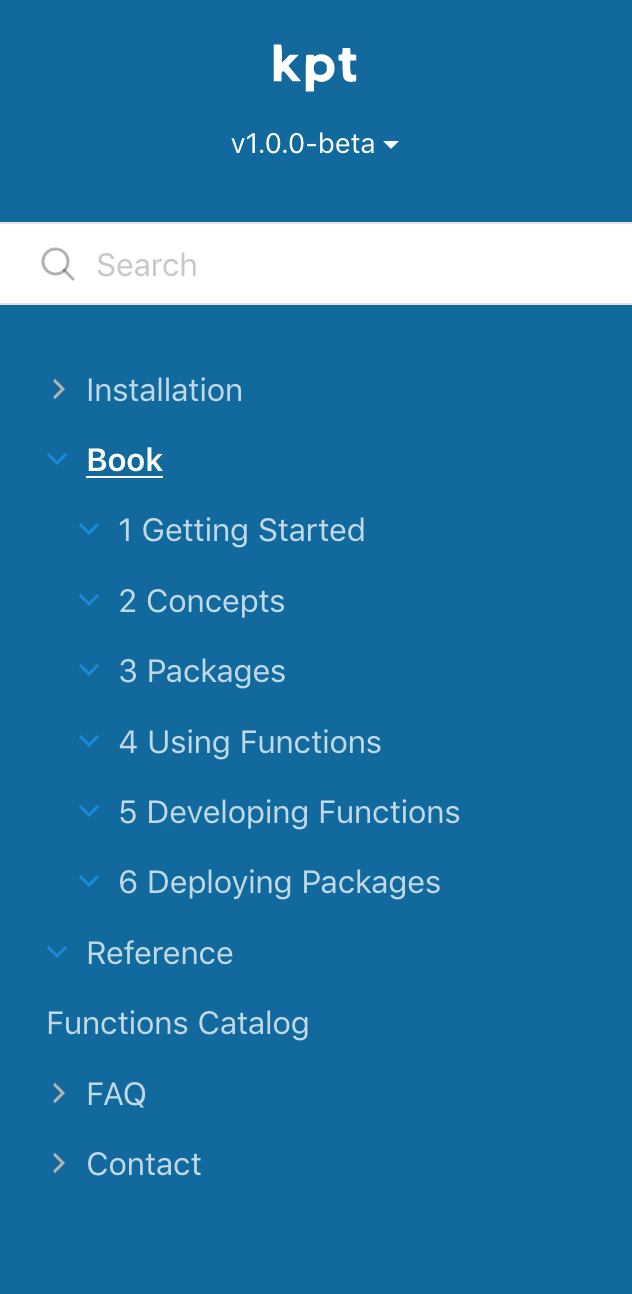
Task: Open the 6 Deploying Packages chapter
Action: (x=279, y=881)
